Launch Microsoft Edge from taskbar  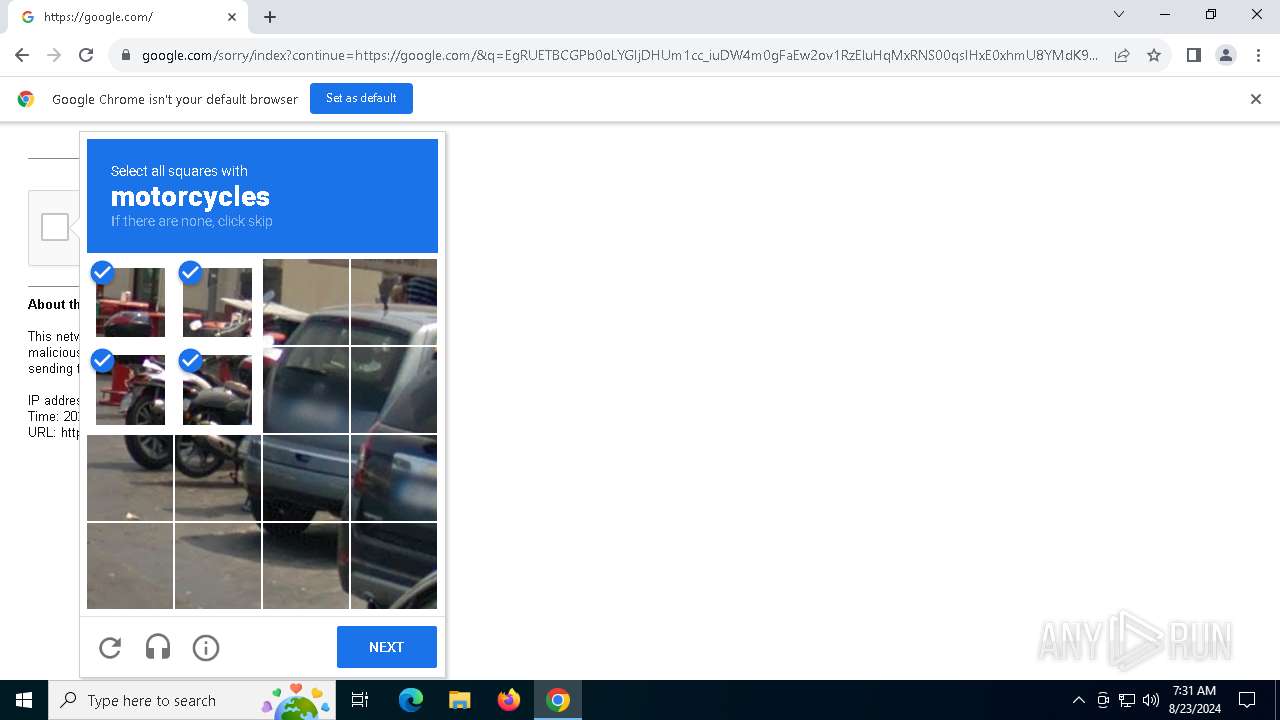tap(411, 700)
